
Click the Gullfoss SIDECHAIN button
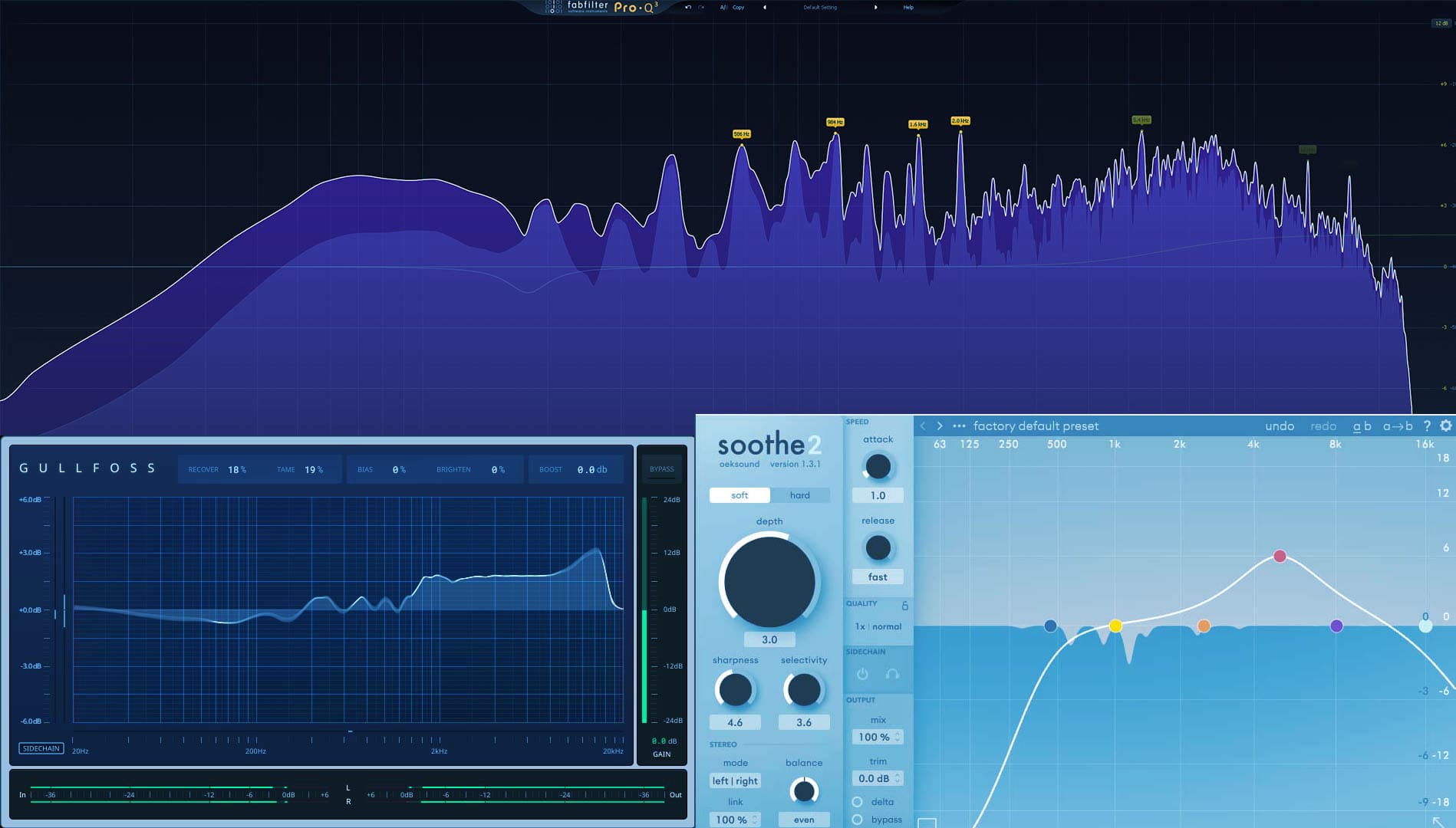pos(41,748)
